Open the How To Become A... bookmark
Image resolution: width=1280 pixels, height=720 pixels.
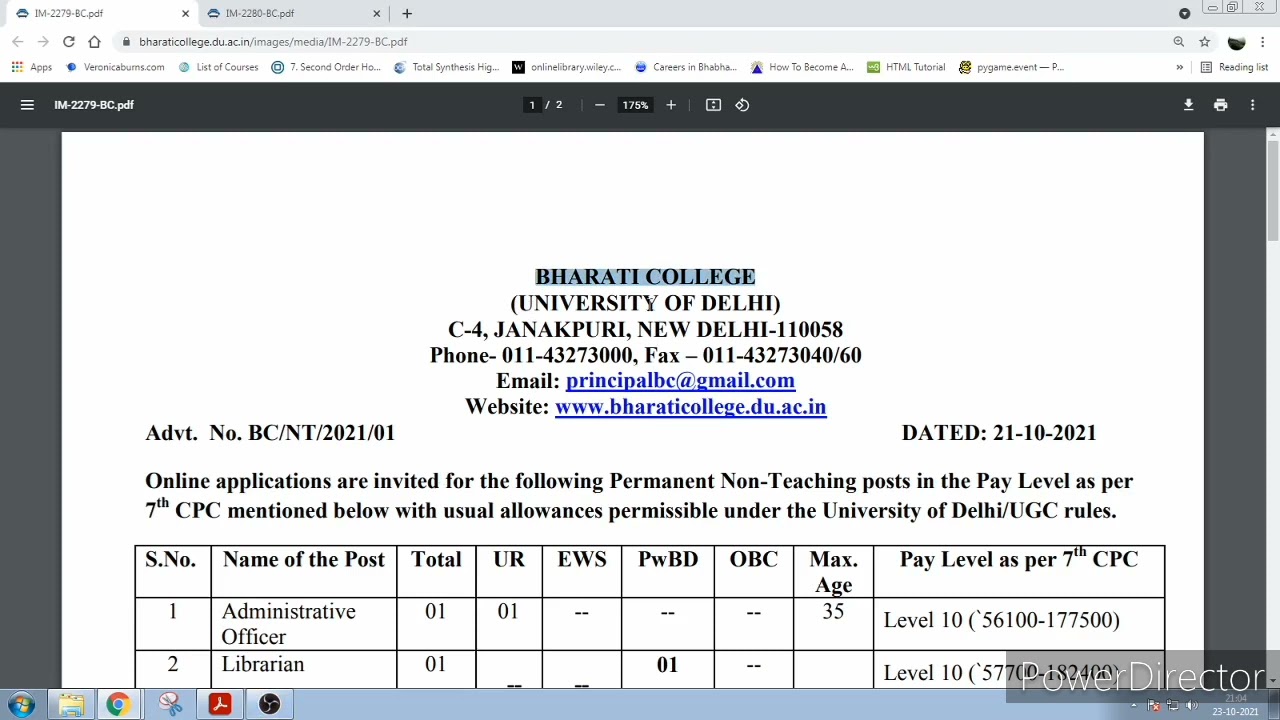click(x=802, y=67)
